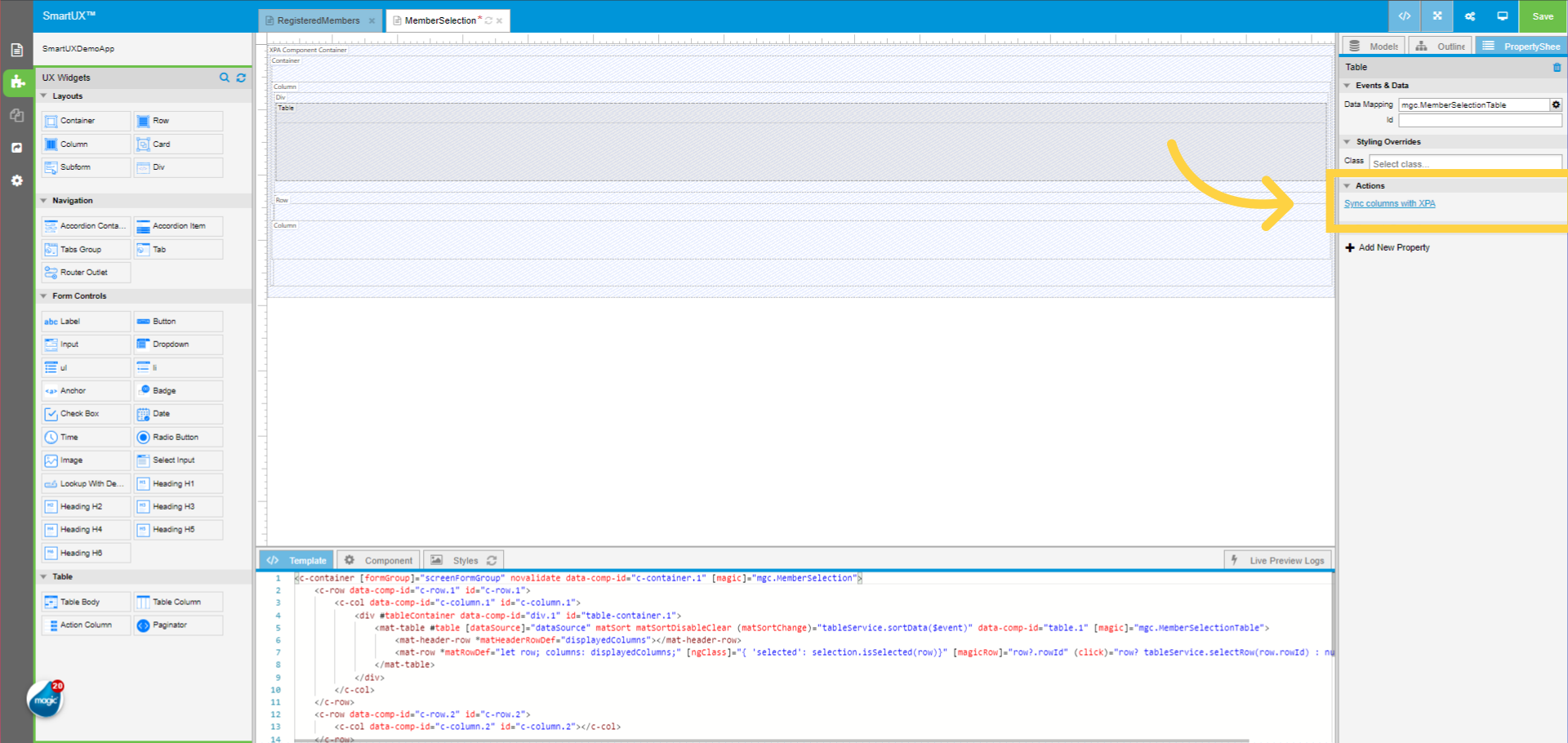Select the UX Widgets puzzle-piece sidebar icon

tap(16, 82)
